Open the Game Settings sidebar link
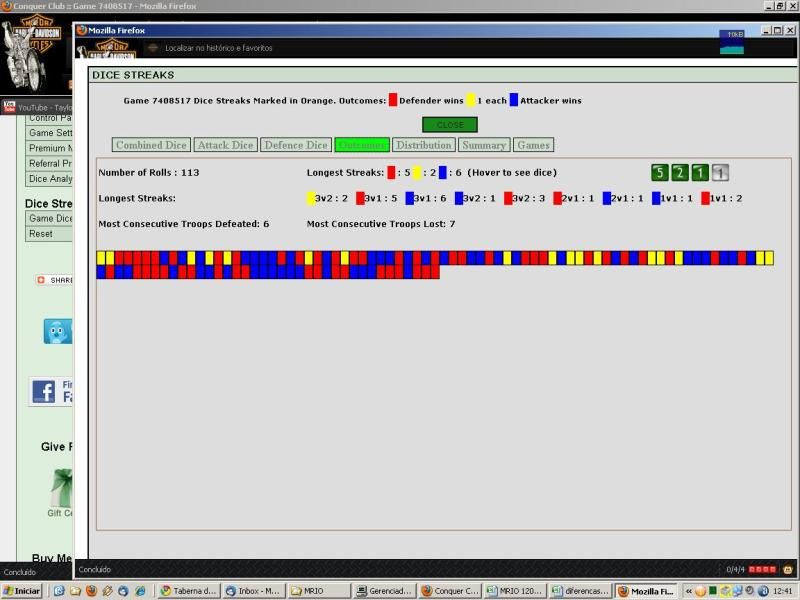Image resolution: width=800 pixels, height=600 pixels. [49, 133]
